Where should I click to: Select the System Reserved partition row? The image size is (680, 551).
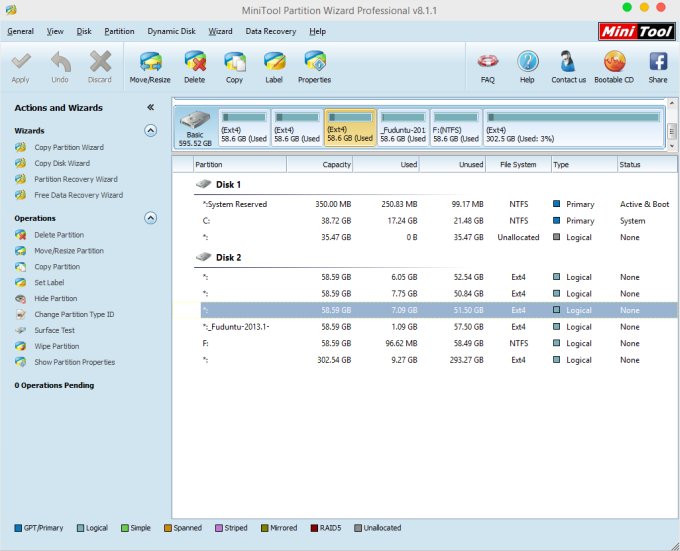click(x=438, y=204)
